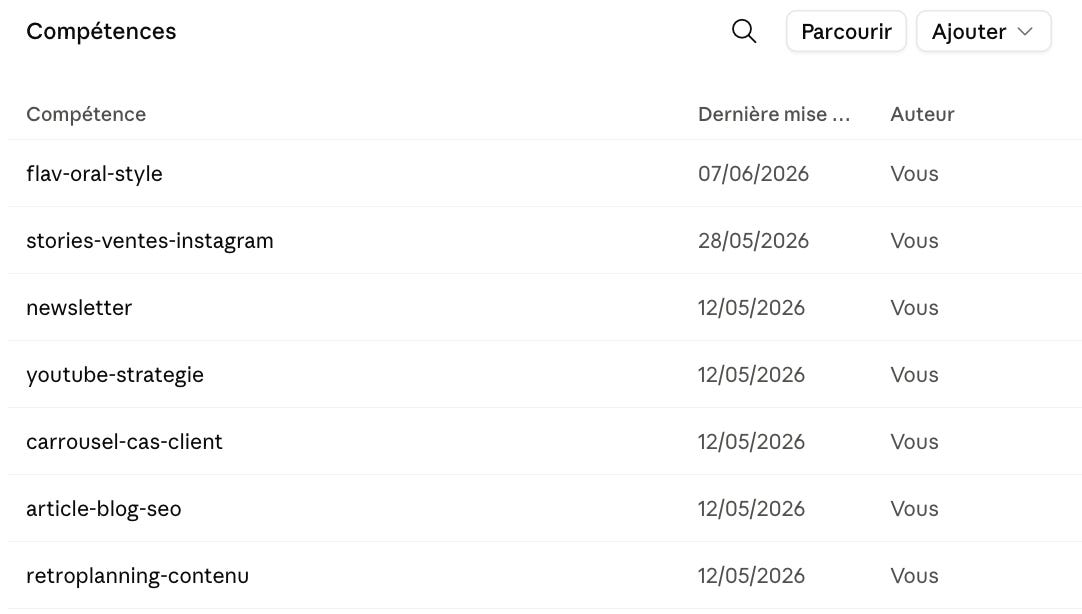Sort by Dernière mise à jour column
Viewport: 1082px width, 614px height.
point(774,114)
